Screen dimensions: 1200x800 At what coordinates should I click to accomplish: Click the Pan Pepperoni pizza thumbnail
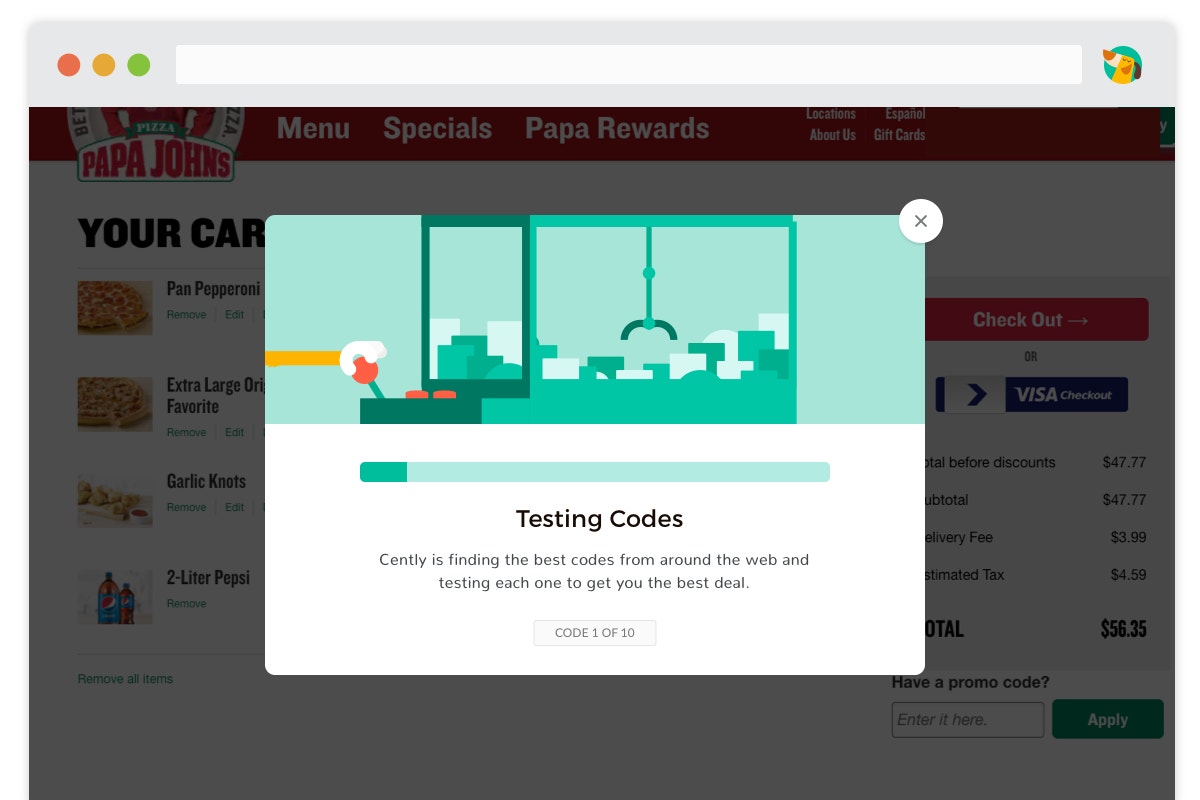click(115, 308)
